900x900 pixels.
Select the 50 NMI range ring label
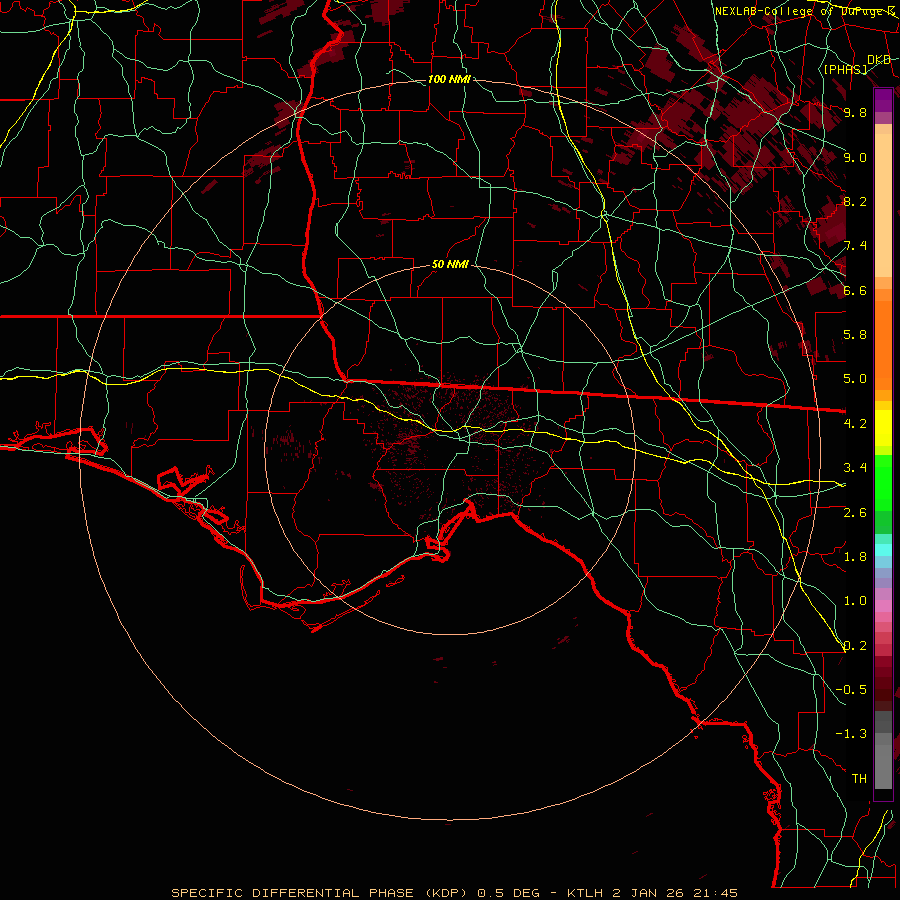[x=450, y=265]
